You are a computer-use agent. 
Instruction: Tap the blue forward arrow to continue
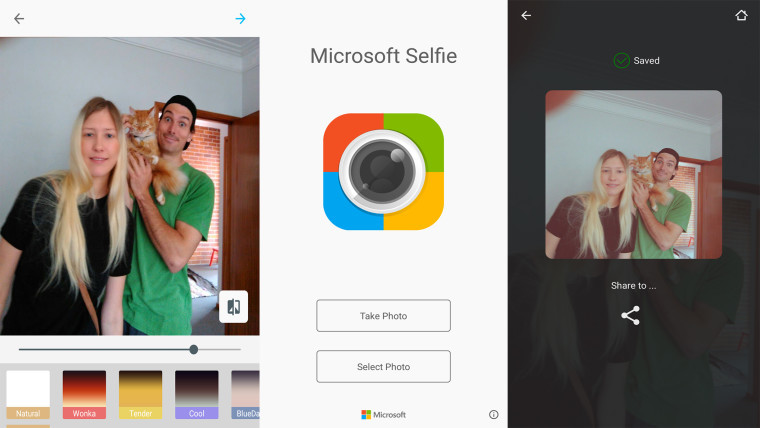(240, 19)
